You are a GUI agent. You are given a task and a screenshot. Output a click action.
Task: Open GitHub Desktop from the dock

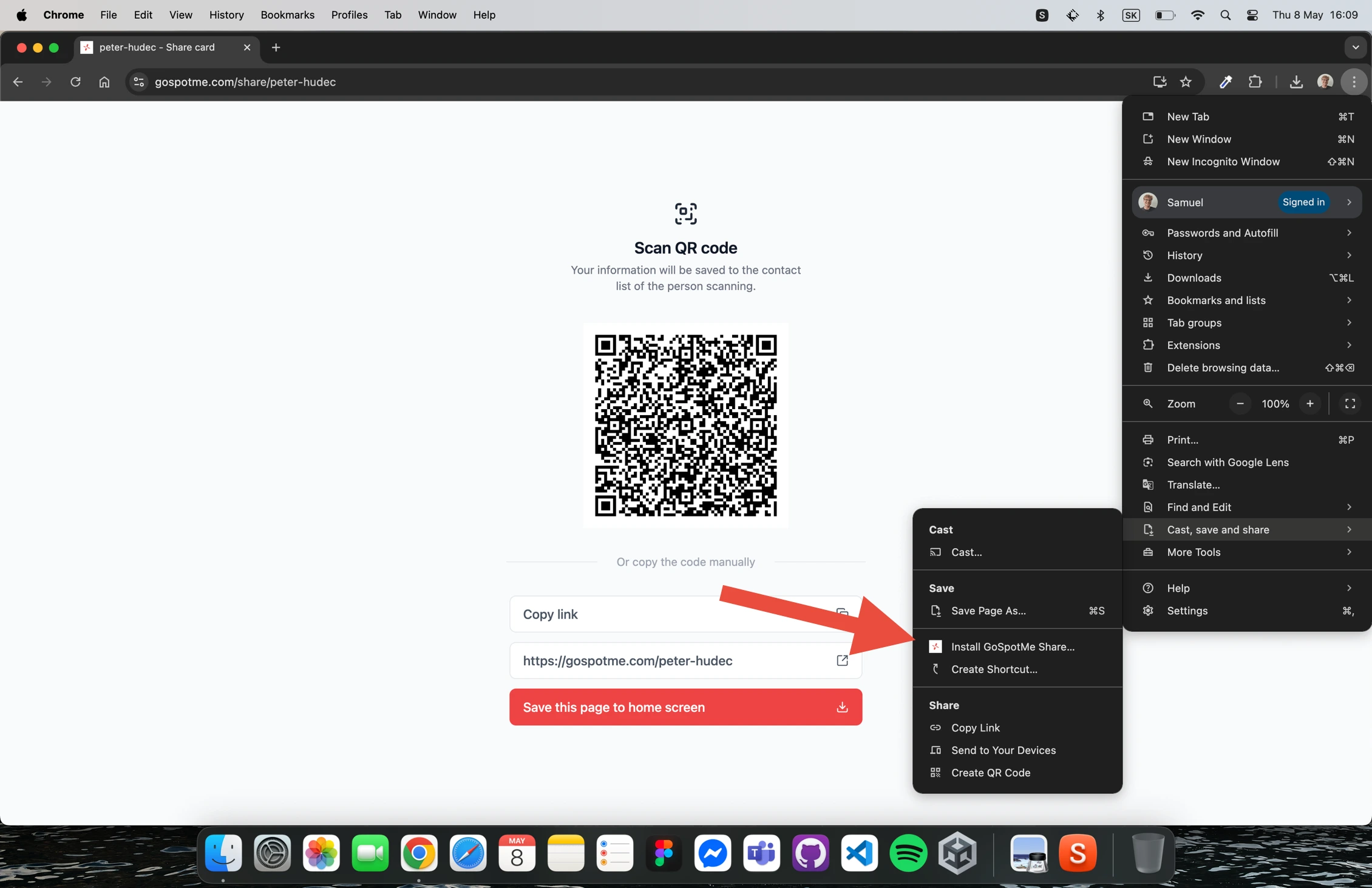click(810, 853)
